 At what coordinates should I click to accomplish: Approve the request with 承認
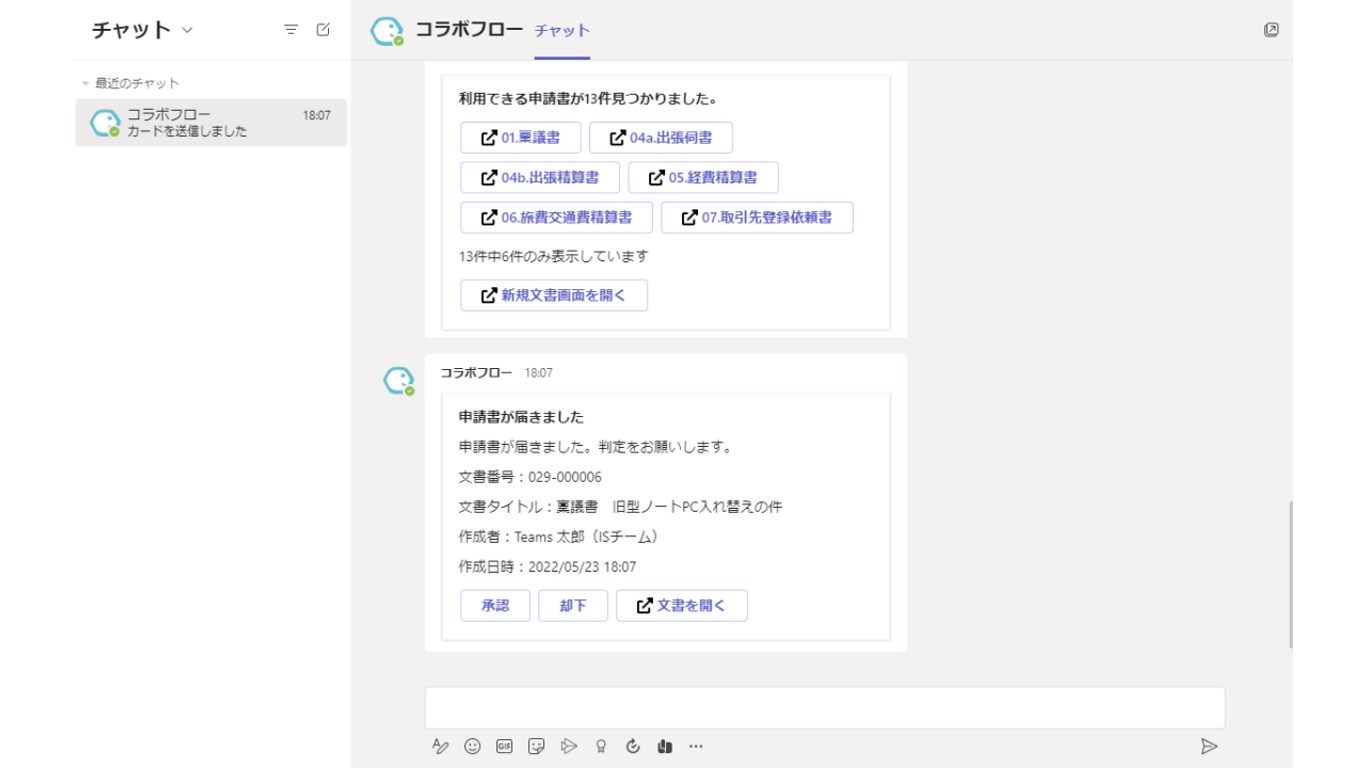[495, 606]
